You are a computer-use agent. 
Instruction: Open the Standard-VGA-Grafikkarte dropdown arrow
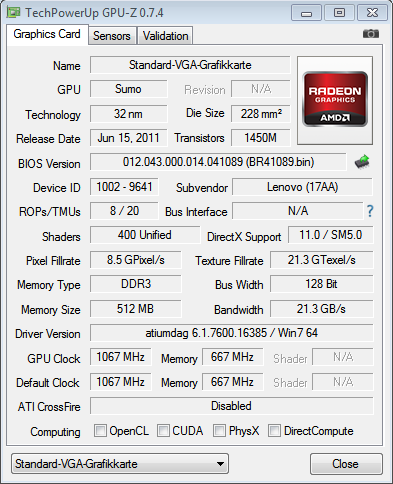coord(220,464)
